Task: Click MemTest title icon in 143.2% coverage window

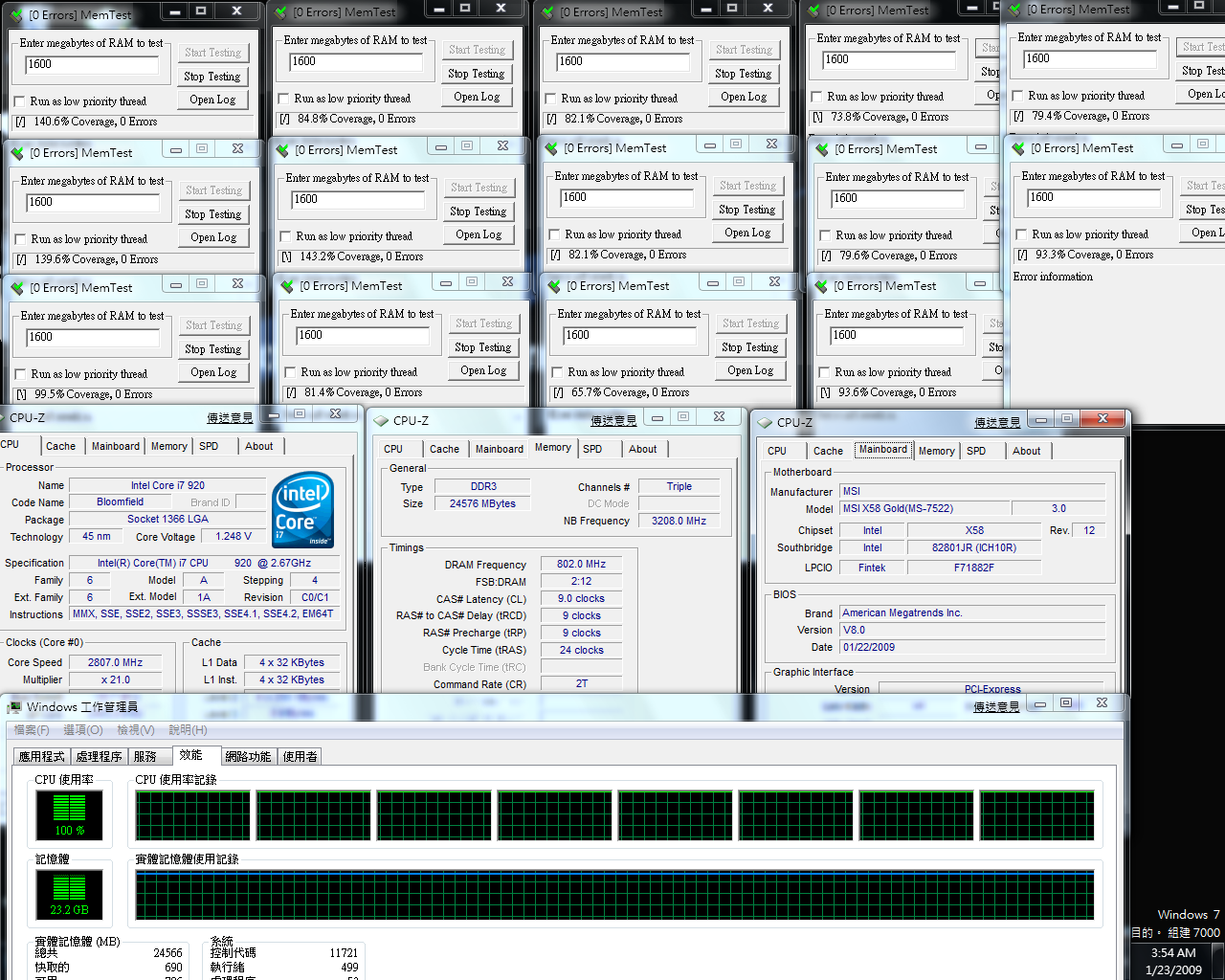Action: 282,150
